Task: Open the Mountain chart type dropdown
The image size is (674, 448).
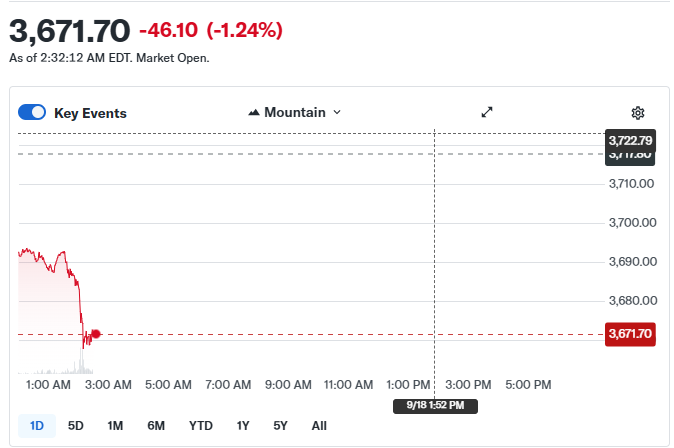Action: [x=295, y=113]
